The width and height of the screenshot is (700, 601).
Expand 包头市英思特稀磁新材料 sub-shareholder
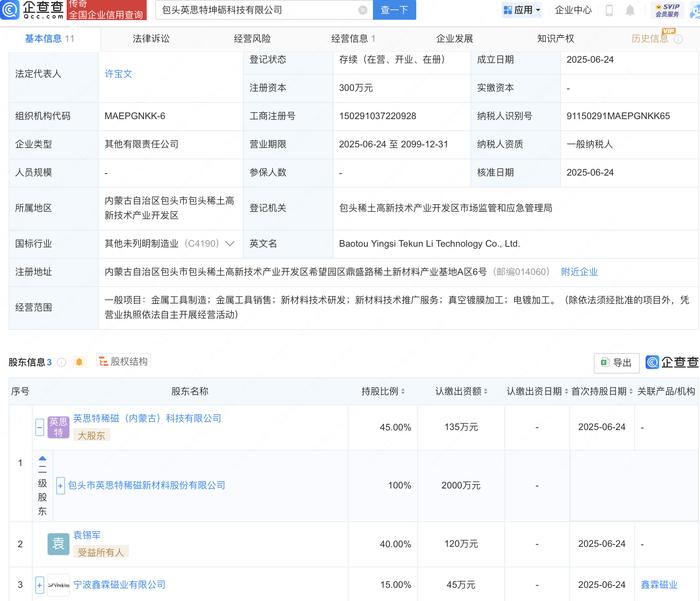click(60, 485)
